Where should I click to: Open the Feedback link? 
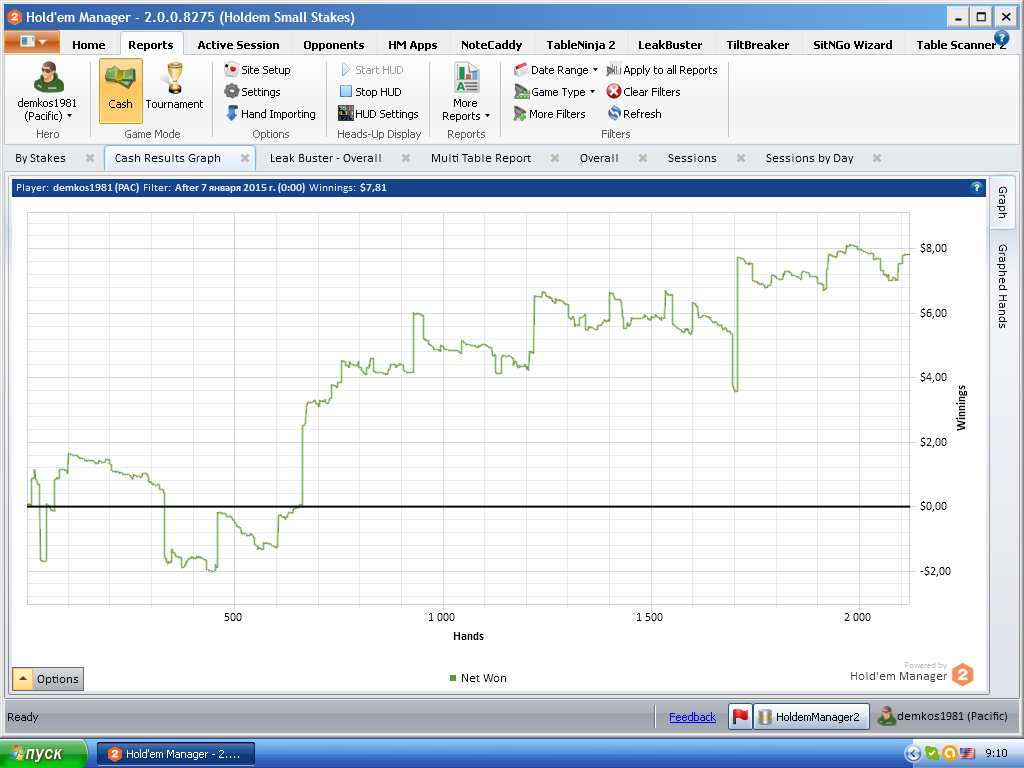692,717
